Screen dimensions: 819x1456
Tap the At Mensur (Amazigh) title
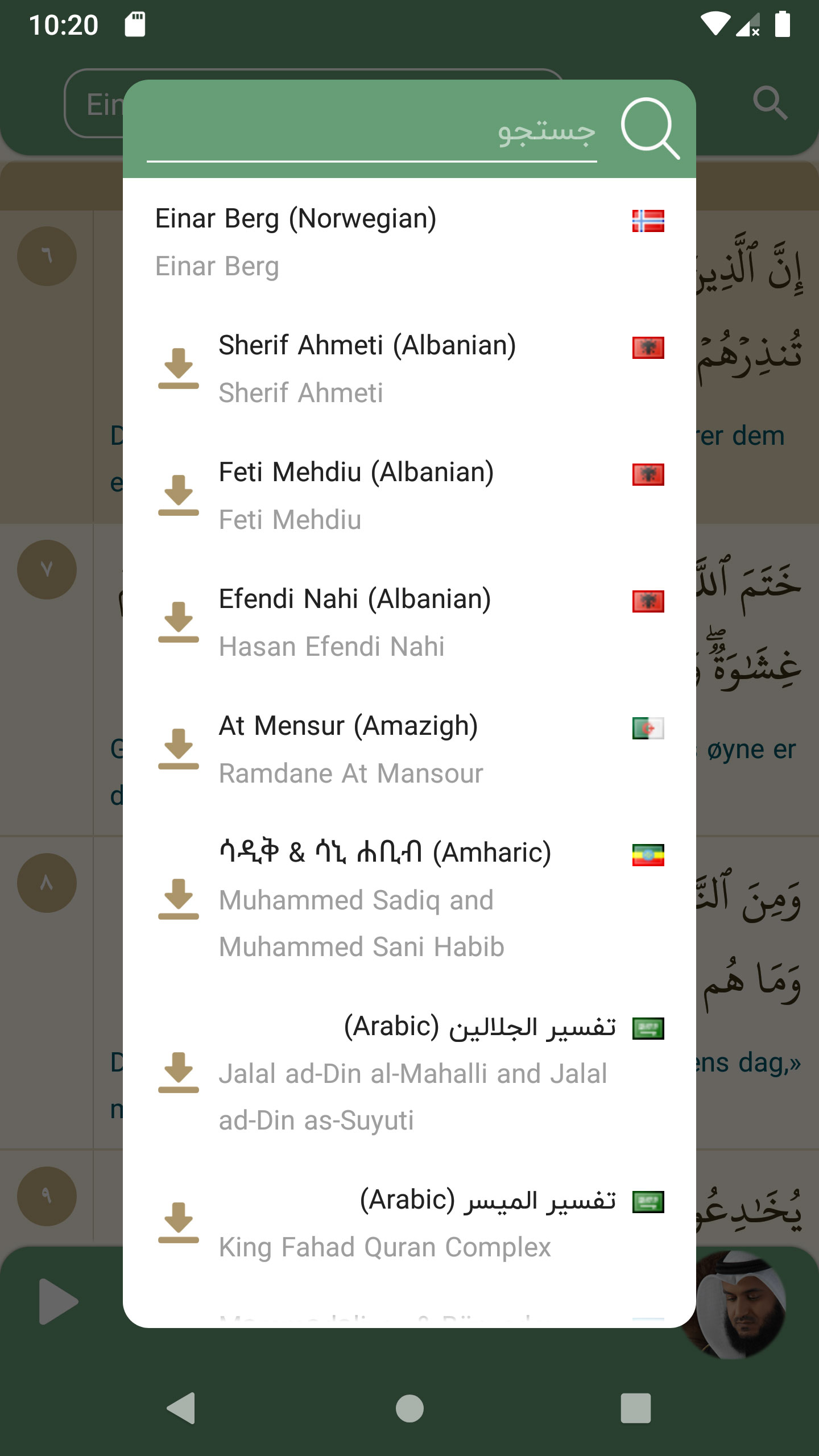tap(349, 726)
